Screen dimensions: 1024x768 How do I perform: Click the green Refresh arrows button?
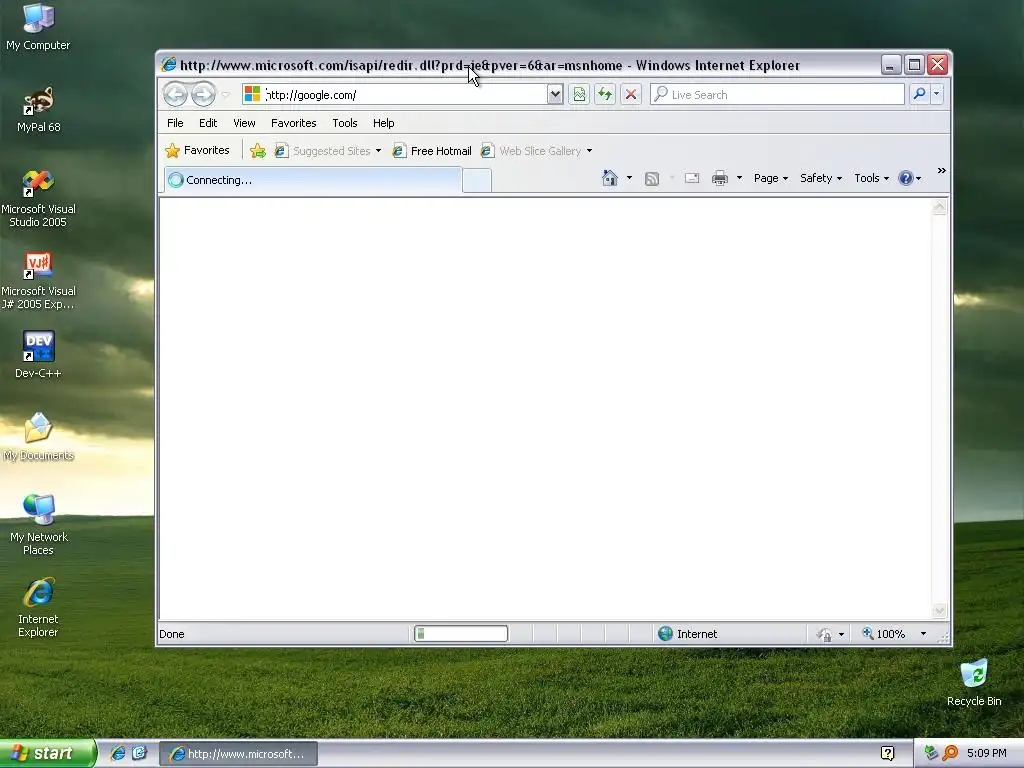[605, 95]
